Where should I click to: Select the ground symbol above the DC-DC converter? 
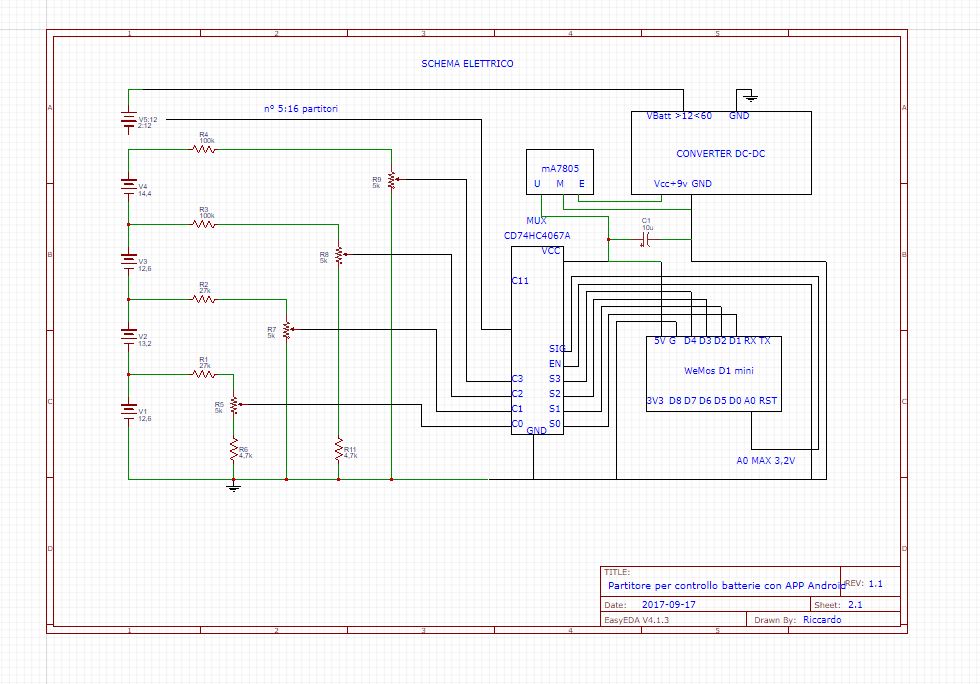tap(751, 98)
